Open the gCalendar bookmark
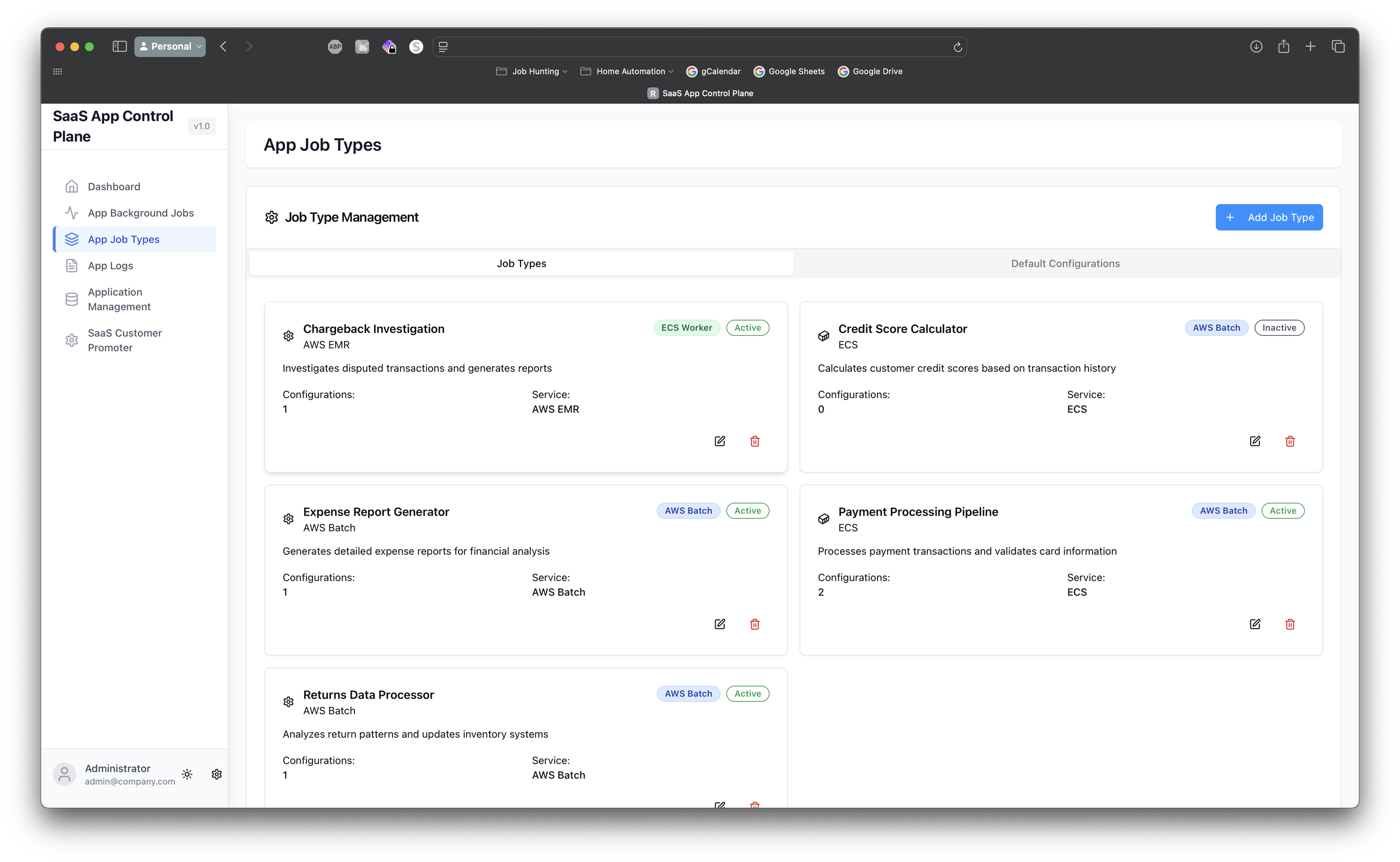 (713, 71)
